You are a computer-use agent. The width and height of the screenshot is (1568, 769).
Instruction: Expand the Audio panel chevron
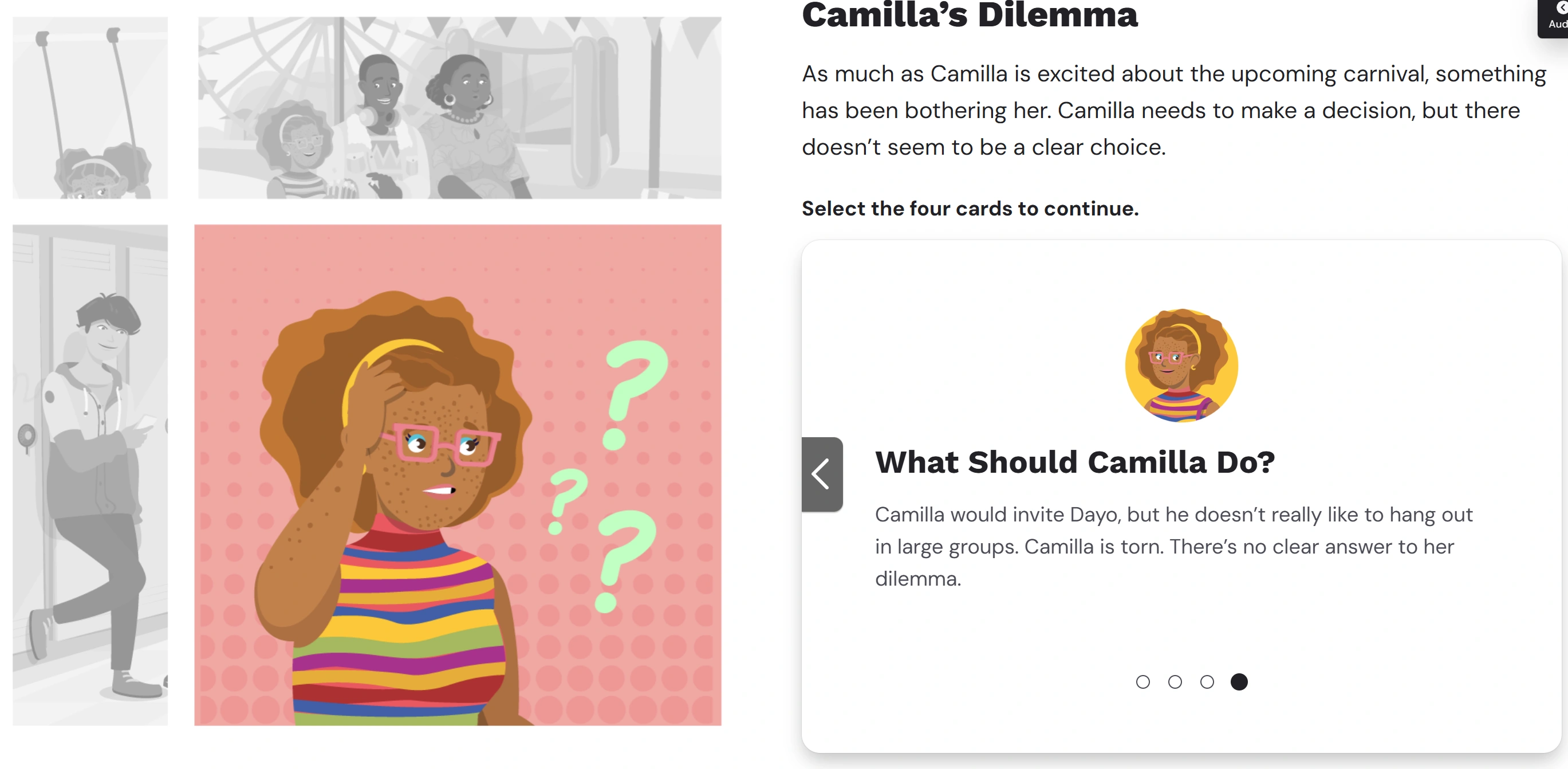pyautogui.click(x=1561, y=7)
